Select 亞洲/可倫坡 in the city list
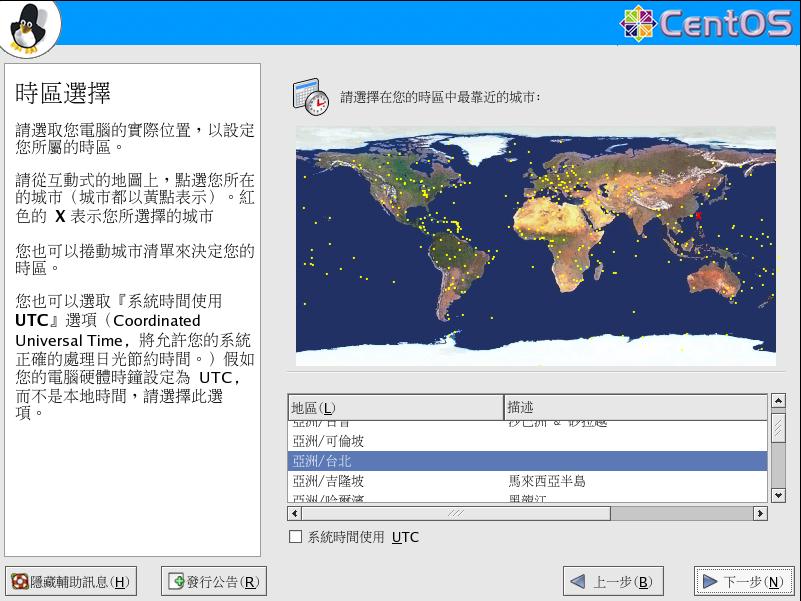801x601 pixels. click(527, 441)
